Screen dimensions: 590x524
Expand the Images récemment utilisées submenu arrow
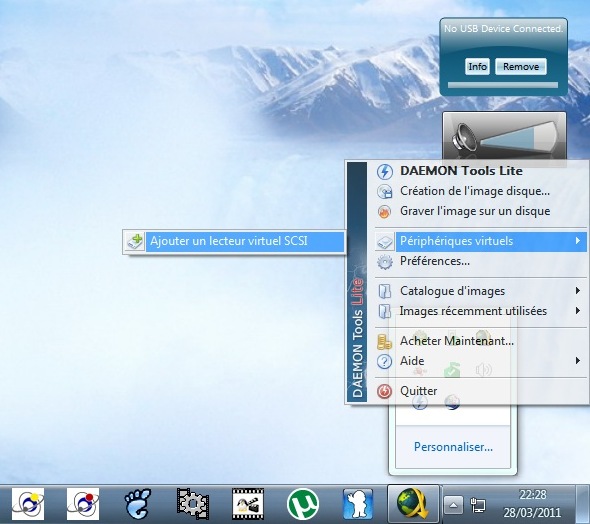578,310
